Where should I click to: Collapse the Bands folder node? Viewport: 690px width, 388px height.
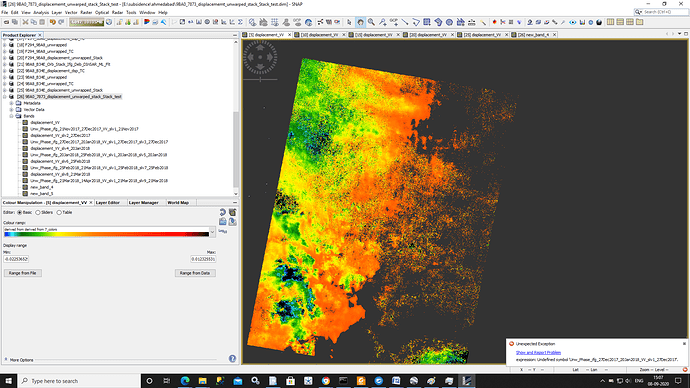11,116
